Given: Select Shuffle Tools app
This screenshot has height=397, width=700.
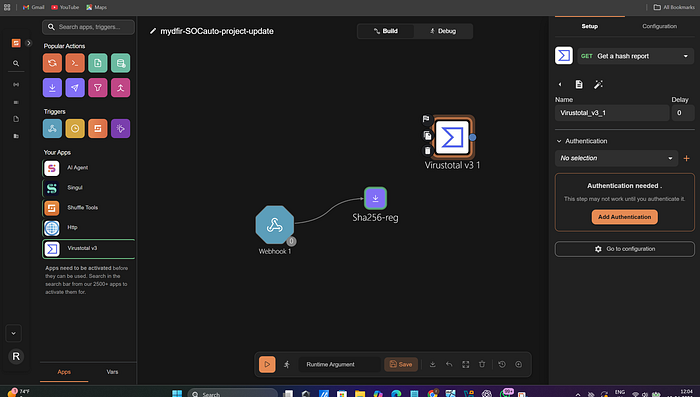Looking at the screenshot, I should pos(88,208).
